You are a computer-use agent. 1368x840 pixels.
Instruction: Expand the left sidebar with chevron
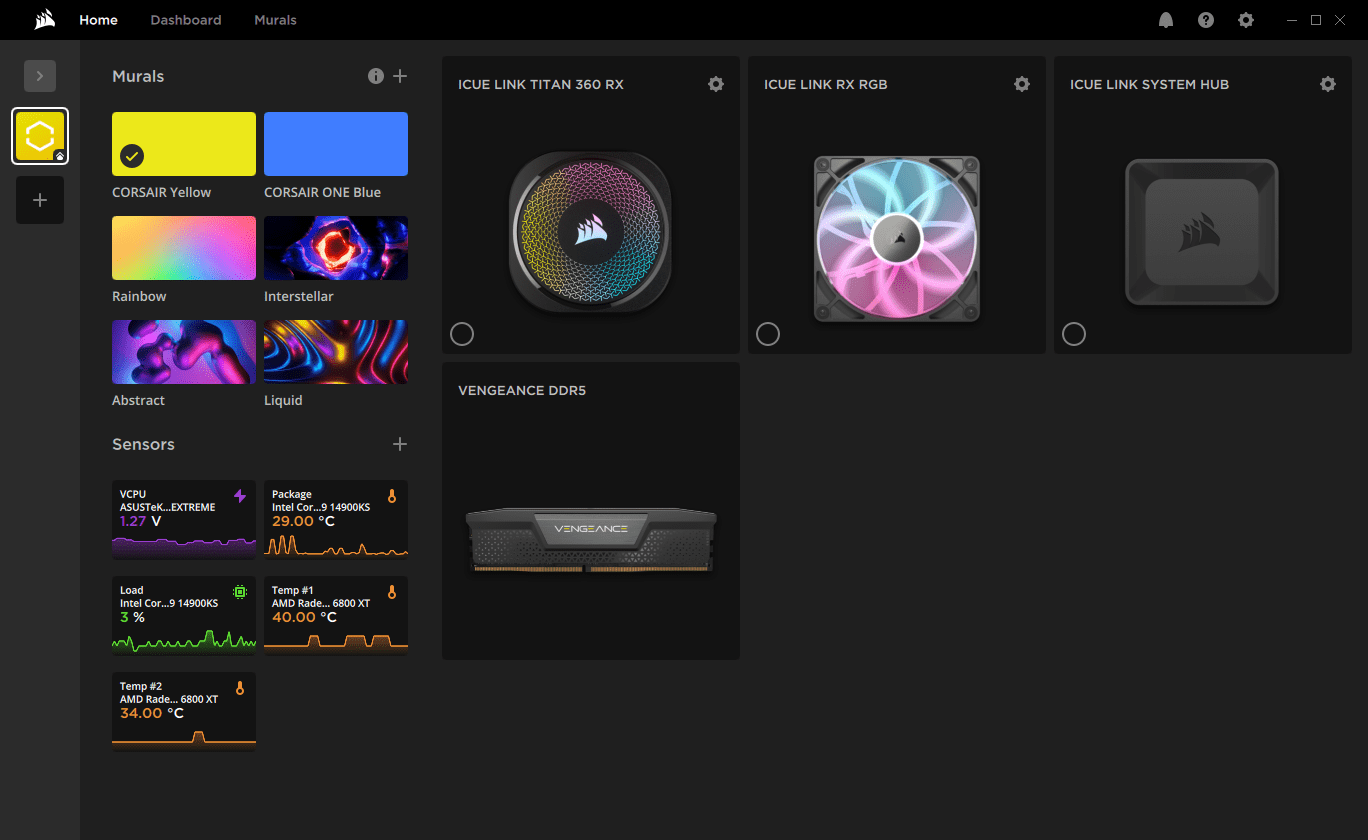[40, 76]
